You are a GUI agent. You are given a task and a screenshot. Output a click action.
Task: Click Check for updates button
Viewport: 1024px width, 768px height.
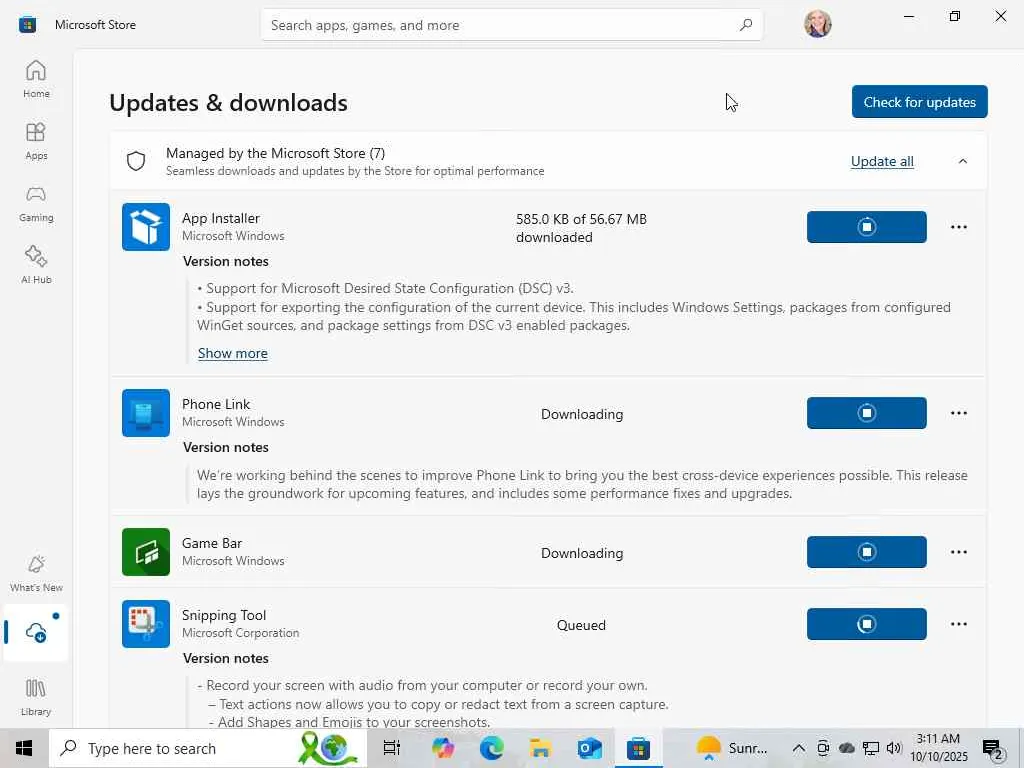[x=920, y=102]
